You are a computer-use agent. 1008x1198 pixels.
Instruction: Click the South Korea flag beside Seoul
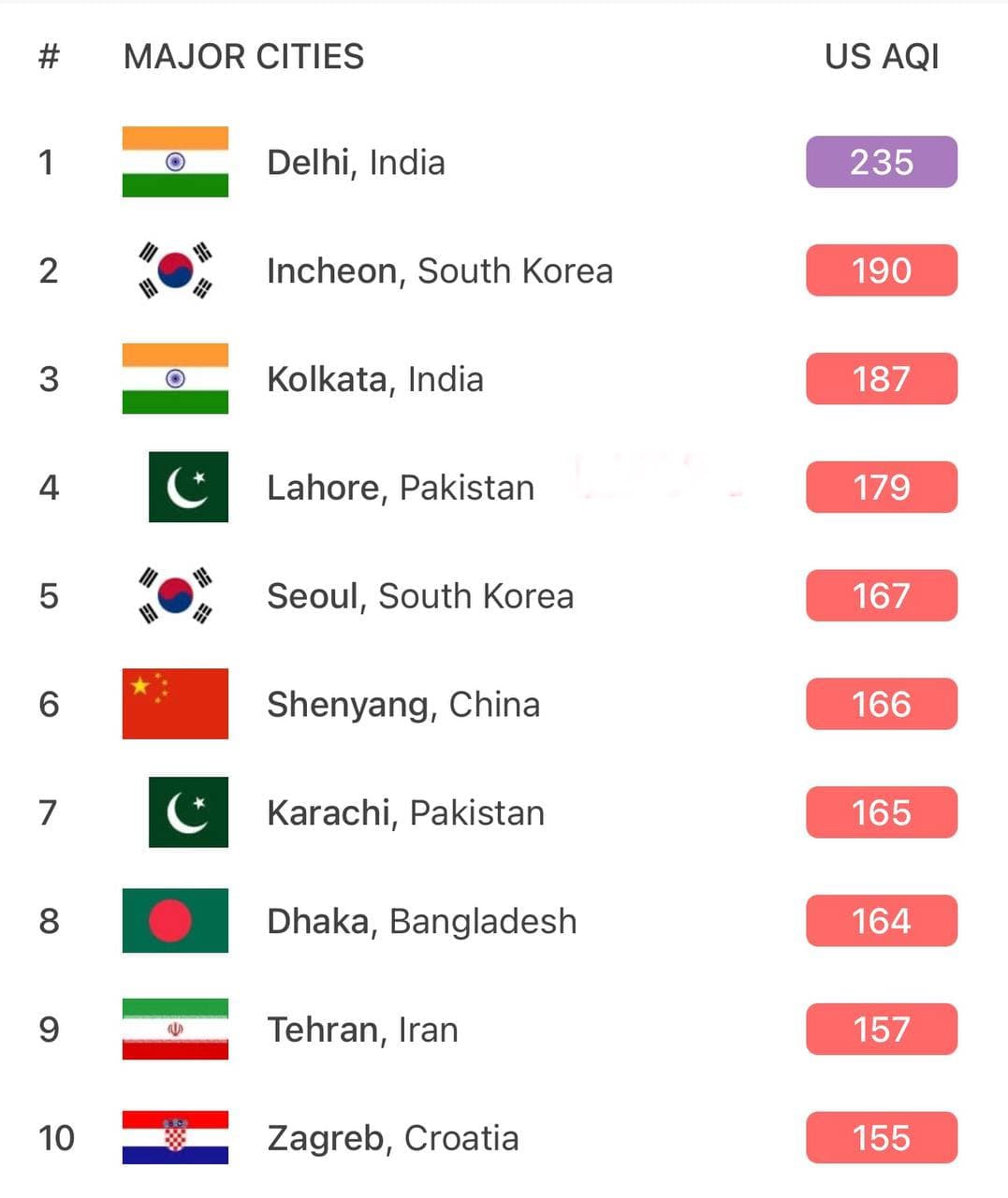pyautogui.click(x=175, y=595)
